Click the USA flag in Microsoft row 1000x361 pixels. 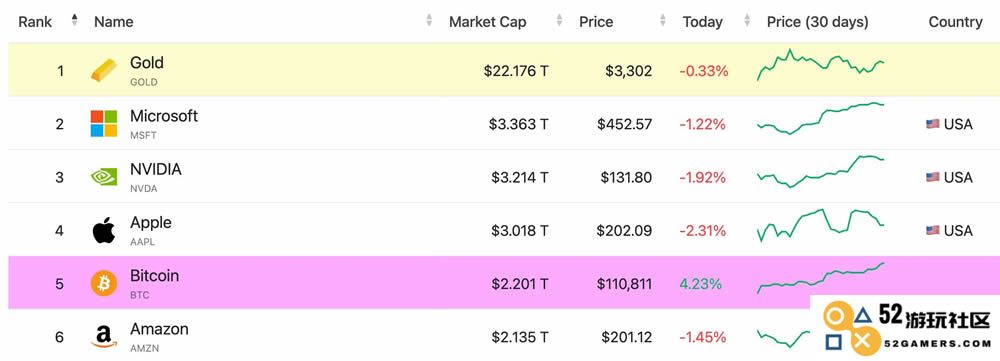pos(932,124)
